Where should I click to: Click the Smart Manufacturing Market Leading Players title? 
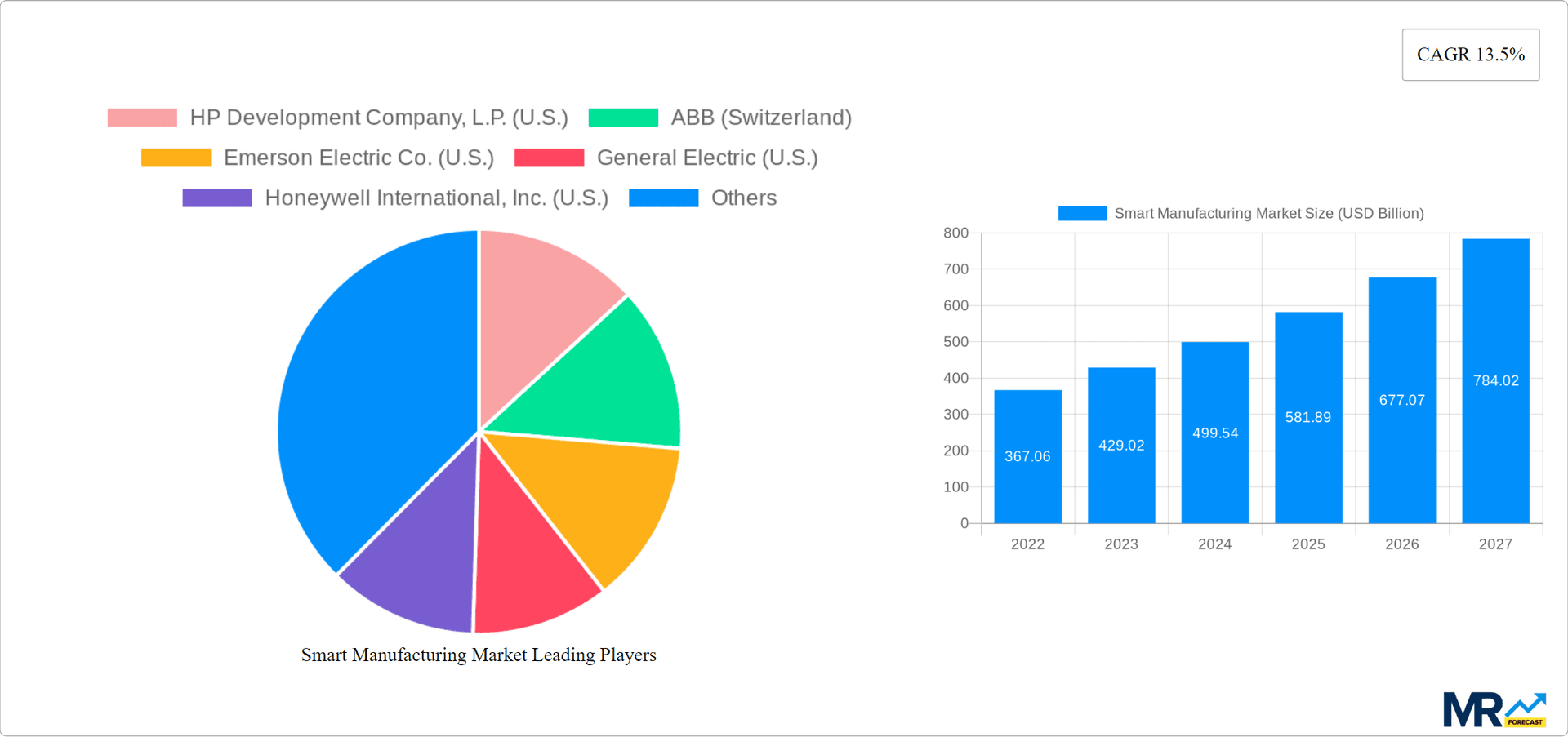(479, 655)
